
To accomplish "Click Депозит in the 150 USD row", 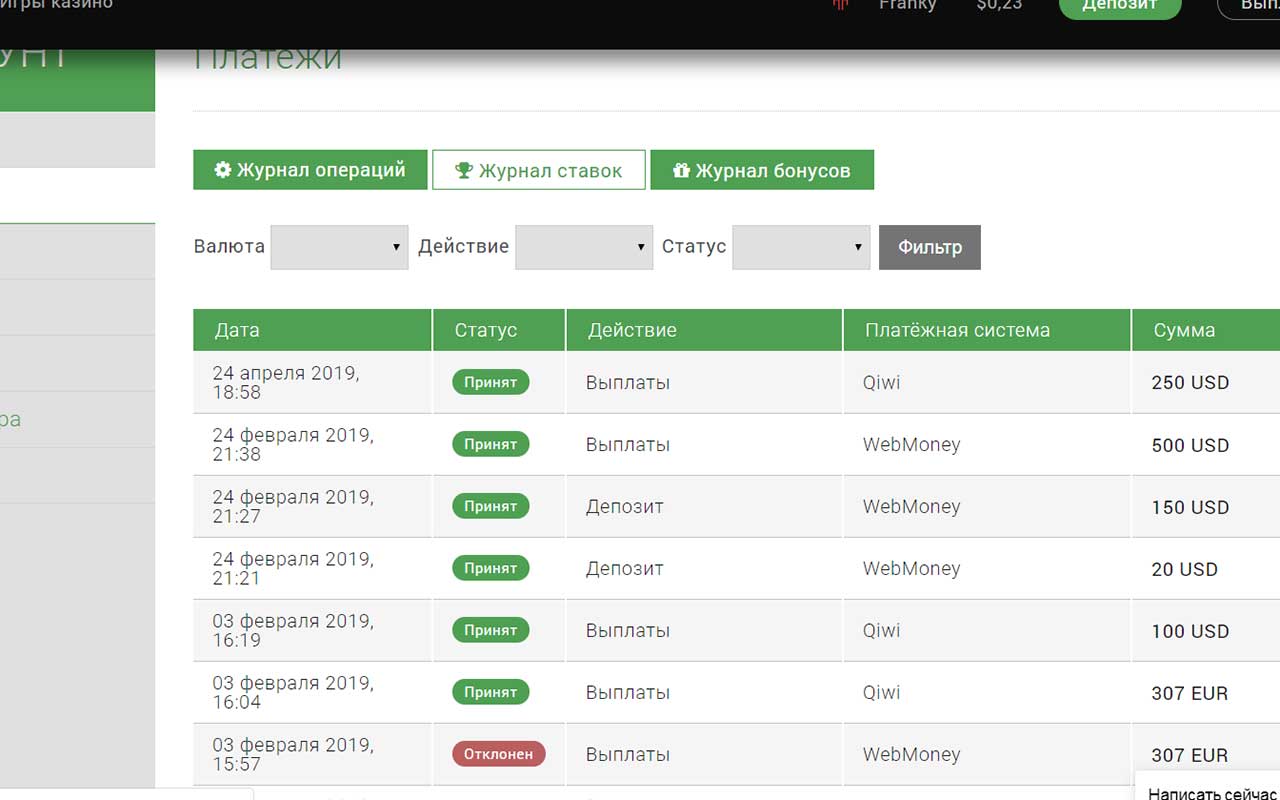I will [x=625, y=507].
